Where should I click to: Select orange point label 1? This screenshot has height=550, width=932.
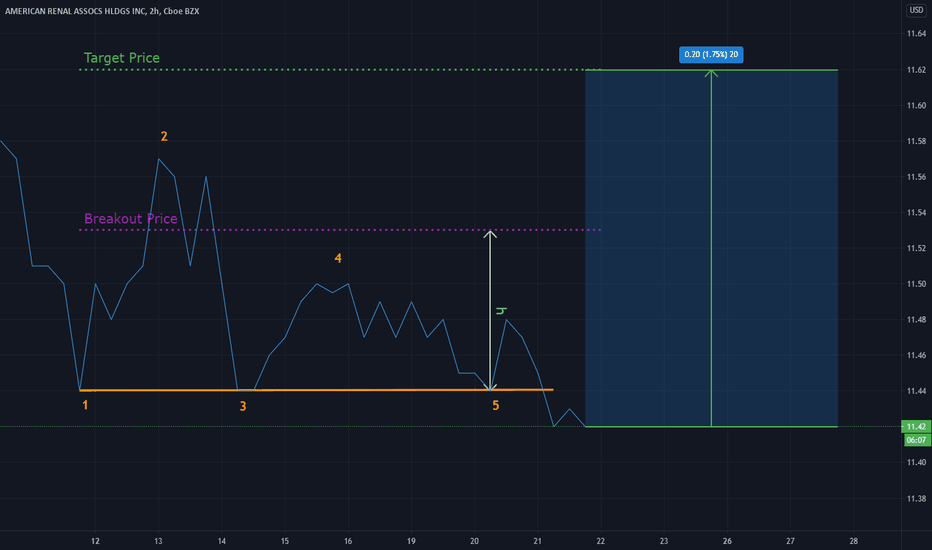(85, 405)
